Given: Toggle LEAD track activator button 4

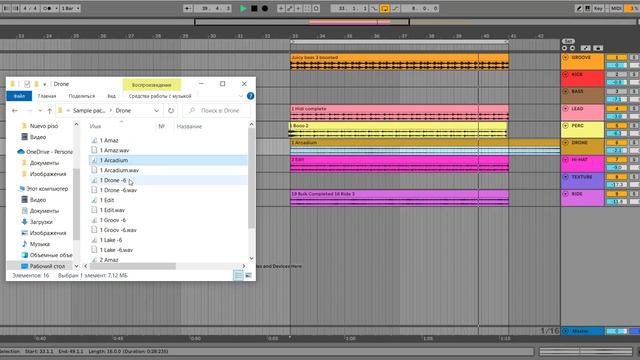Looking at the screenshot, I should pyautogui.click(x=617, y=109).
